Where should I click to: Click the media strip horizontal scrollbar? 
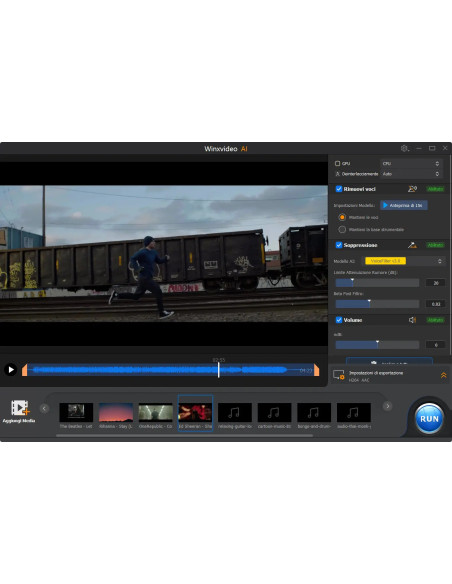click(184, 435)
